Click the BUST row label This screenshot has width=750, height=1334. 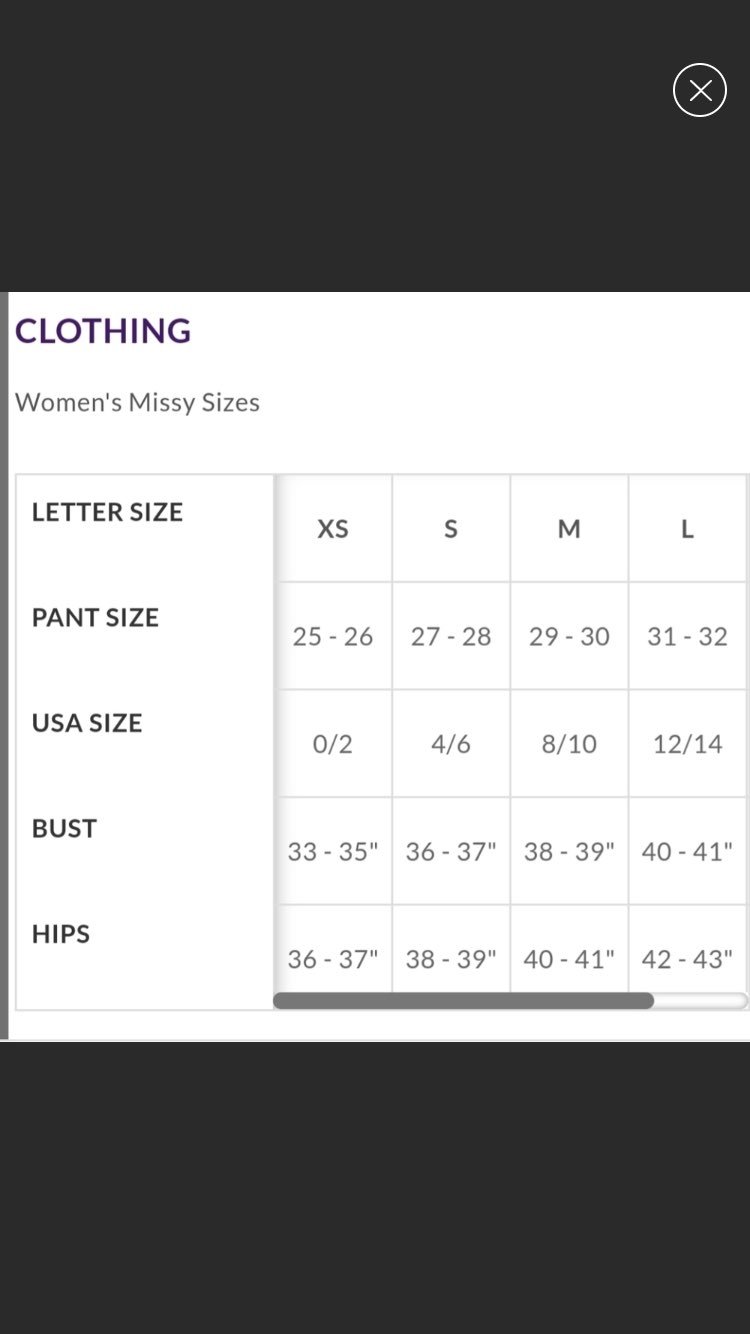(x=64, y=828)
